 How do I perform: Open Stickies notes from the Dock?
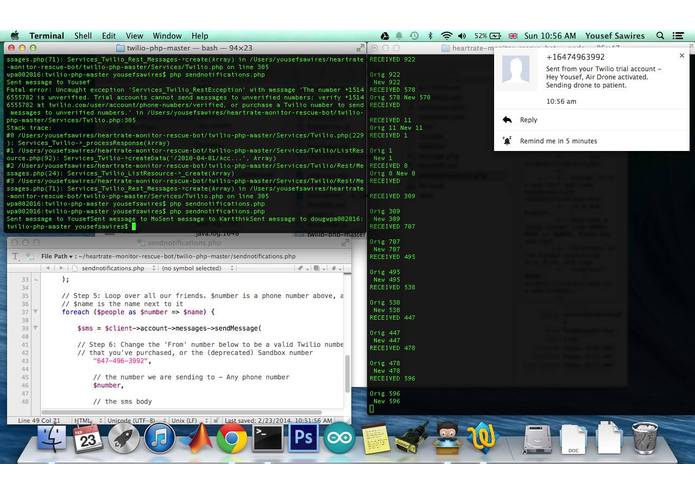[x=376, y=439]
